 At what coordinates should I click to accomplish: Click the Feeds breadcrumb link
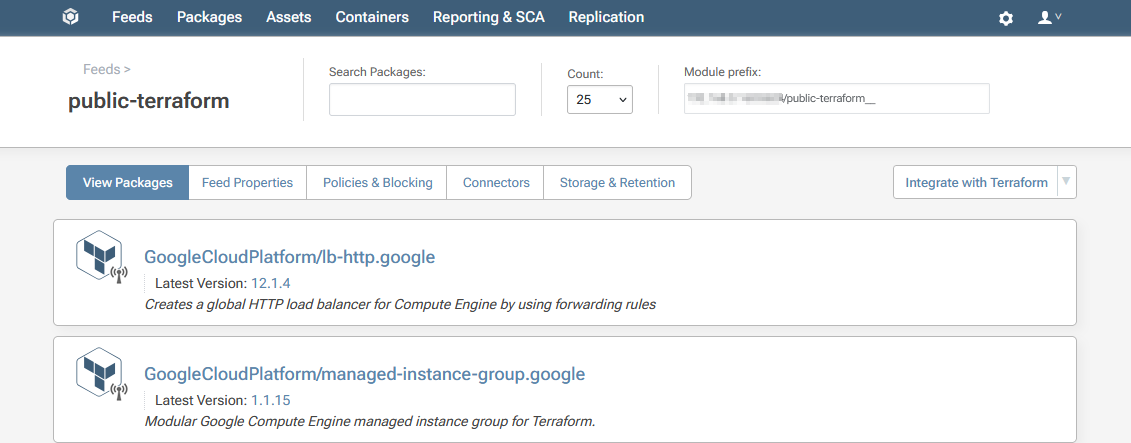tap(102, 70)
